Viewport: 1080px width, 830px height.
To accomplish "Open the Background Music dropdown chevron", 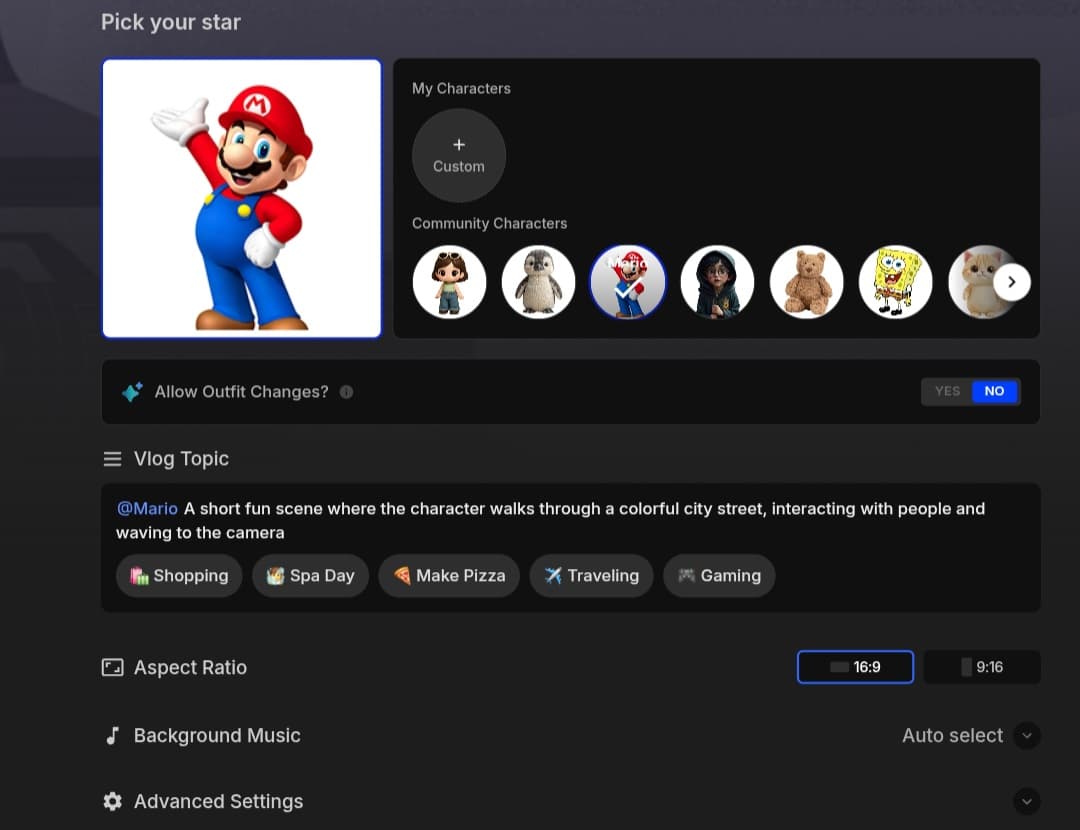I will [1027, 736].
